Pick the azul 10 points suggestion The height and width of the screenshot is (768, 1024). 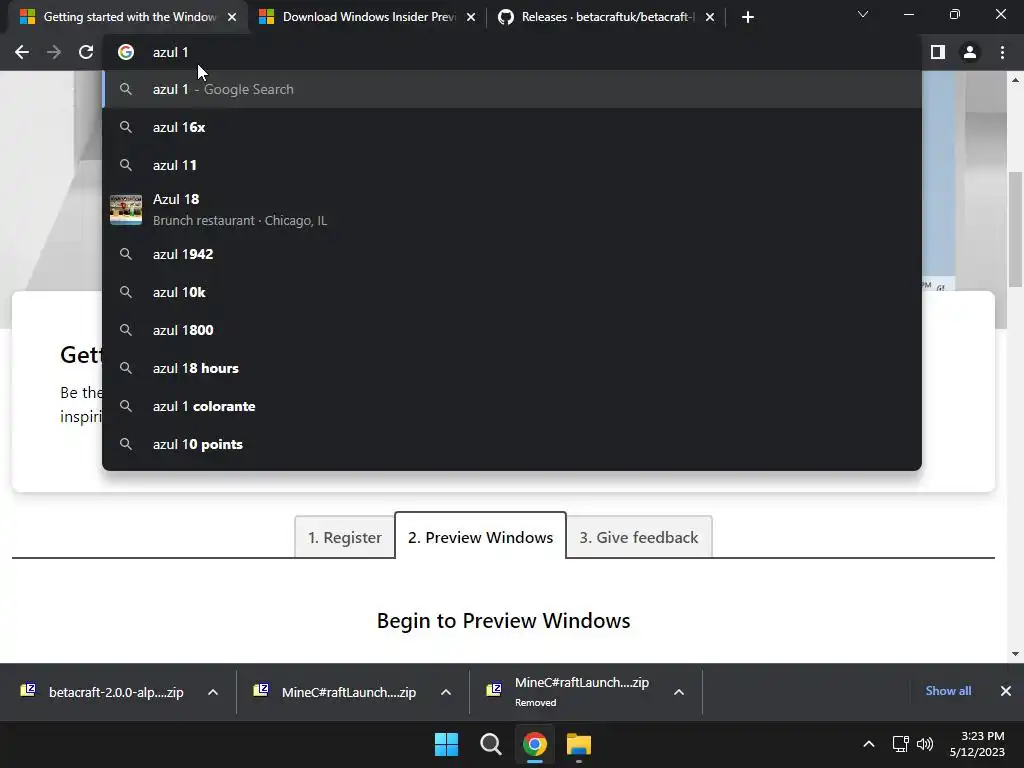512,444
